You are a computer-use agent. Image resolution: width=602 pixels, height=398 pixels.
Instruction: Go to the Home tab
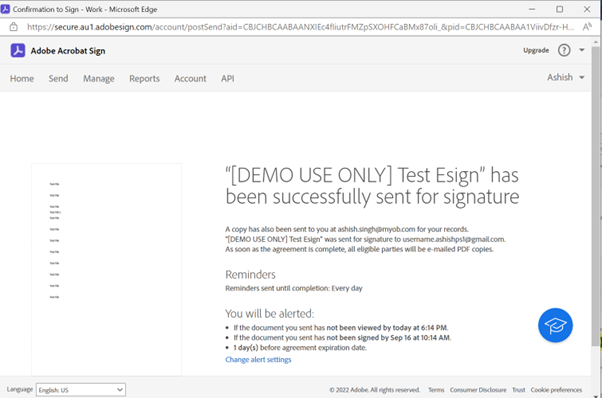(x=22, y=79)
